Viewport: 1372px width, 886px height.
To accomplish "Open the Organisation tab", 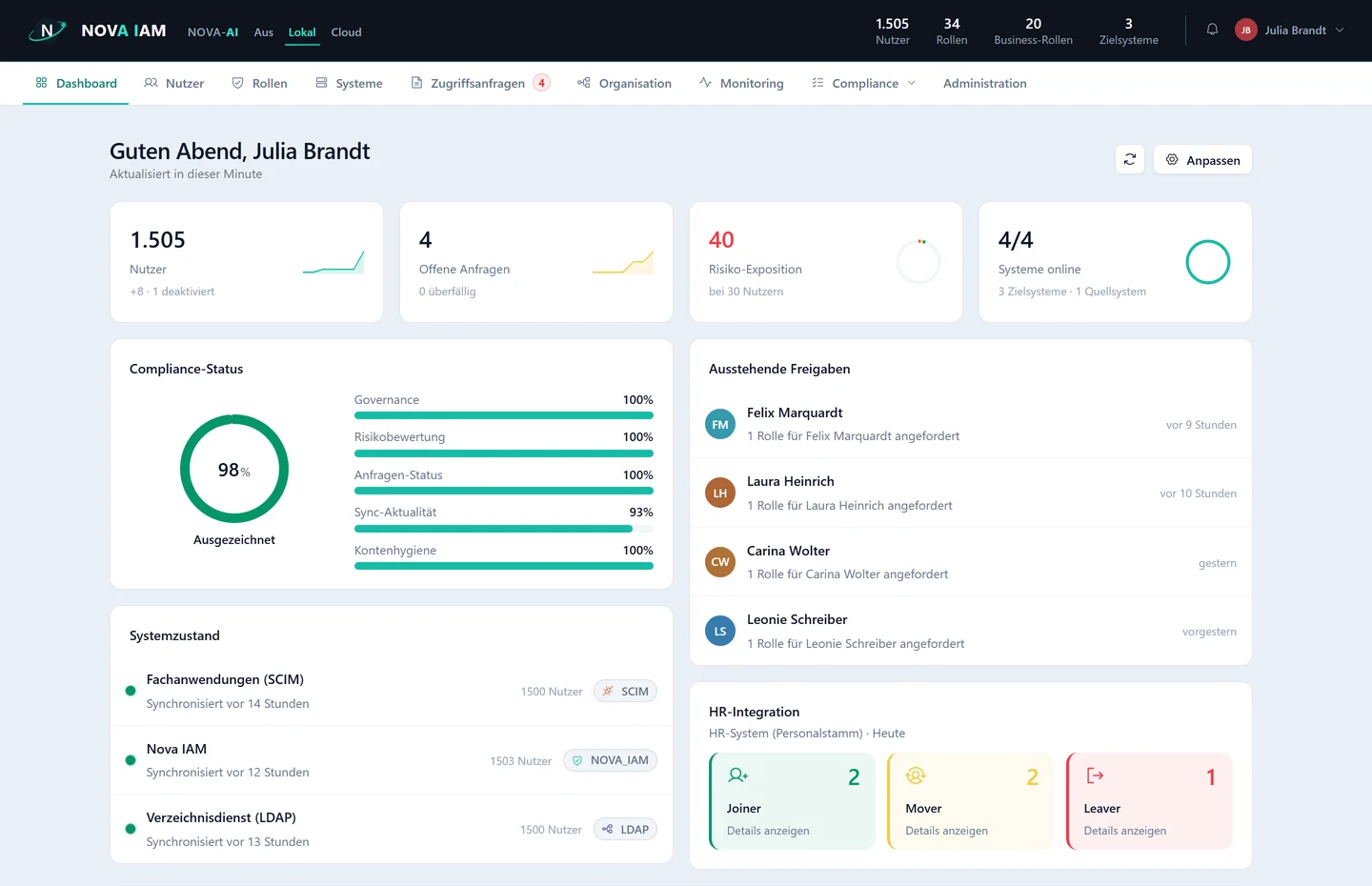I will (624, 83).
